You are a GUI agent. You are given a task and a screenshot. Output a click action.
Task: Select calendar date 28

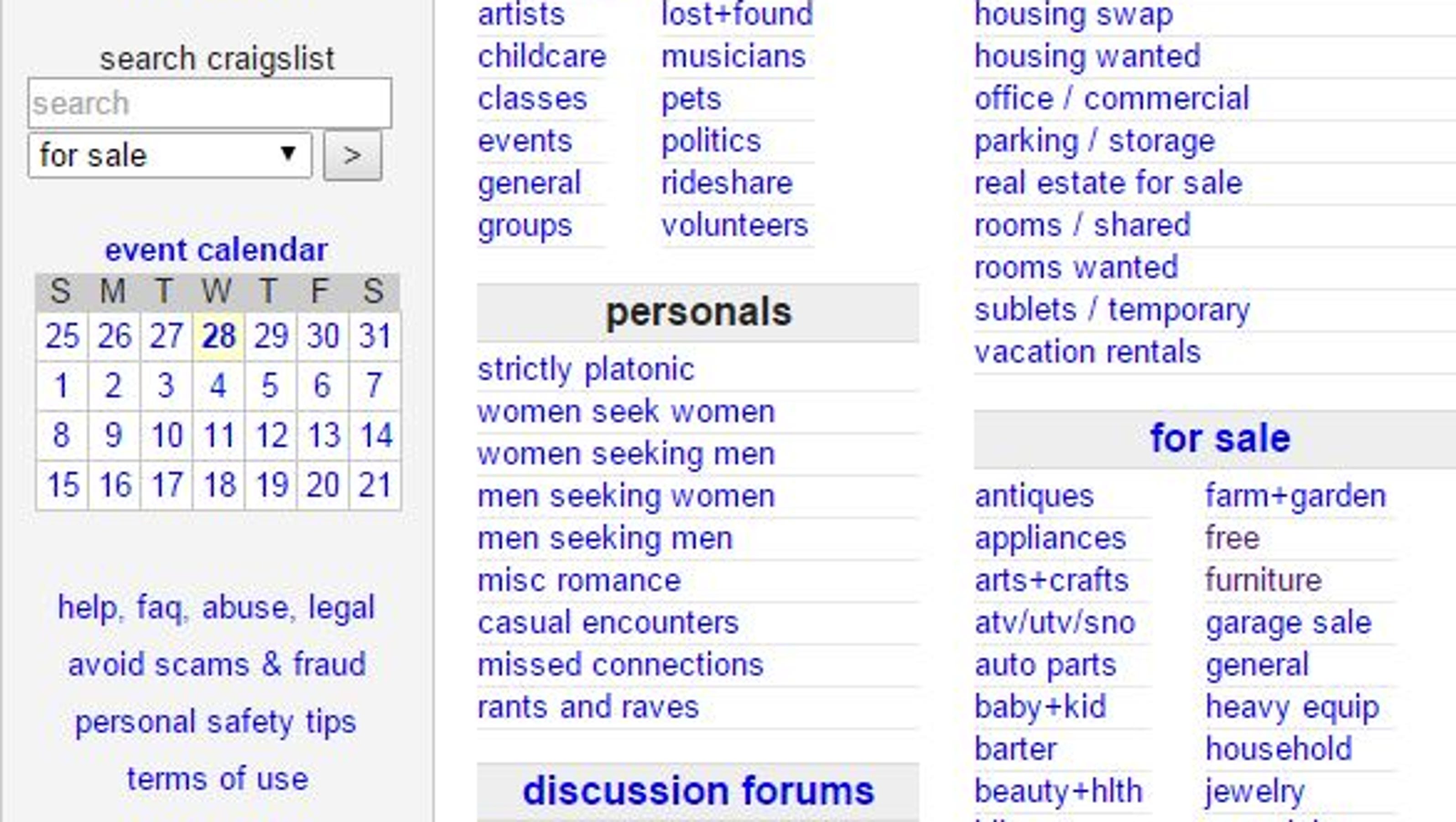click(x=218, y=337)
